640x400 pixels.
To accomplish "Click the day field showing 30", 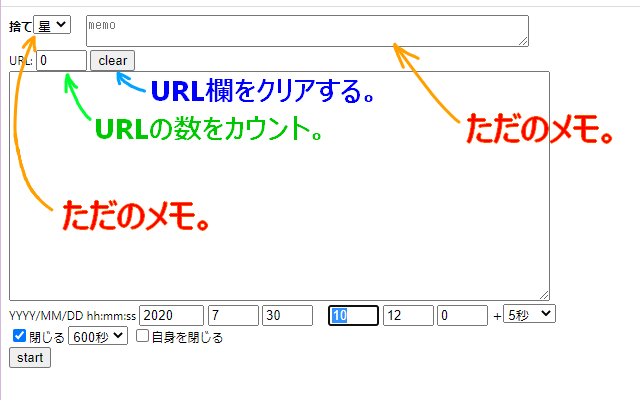I will pyautogui.click(x=287, y=316).
